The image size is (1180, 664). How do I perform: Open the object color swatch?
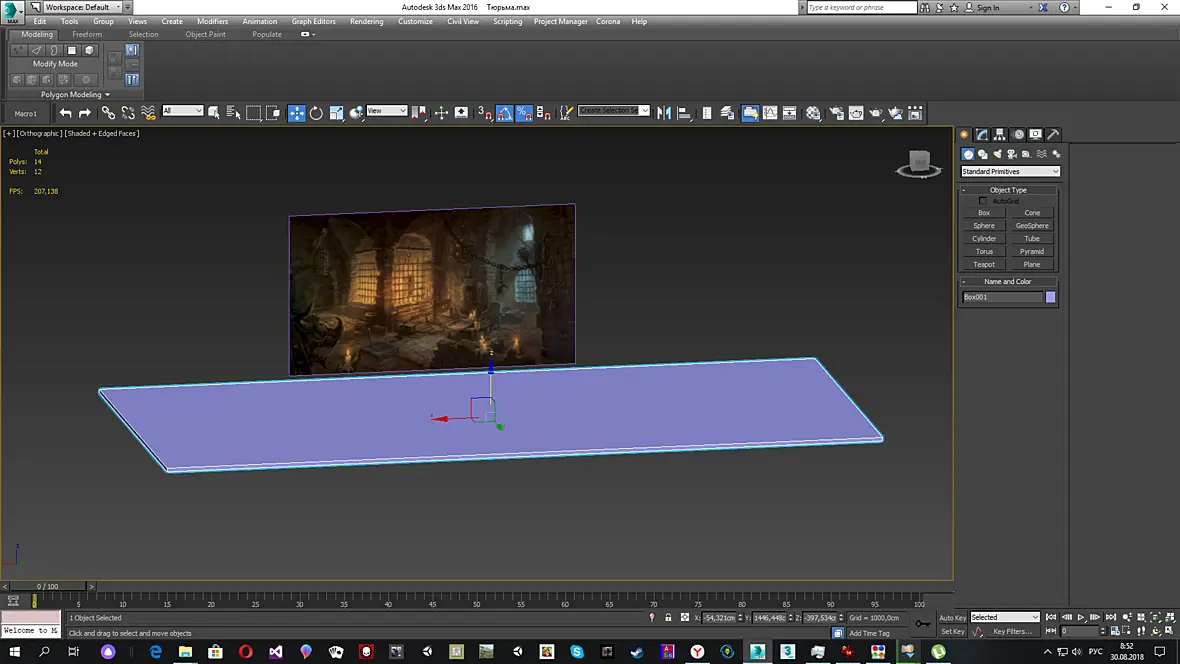point(1051,297)
